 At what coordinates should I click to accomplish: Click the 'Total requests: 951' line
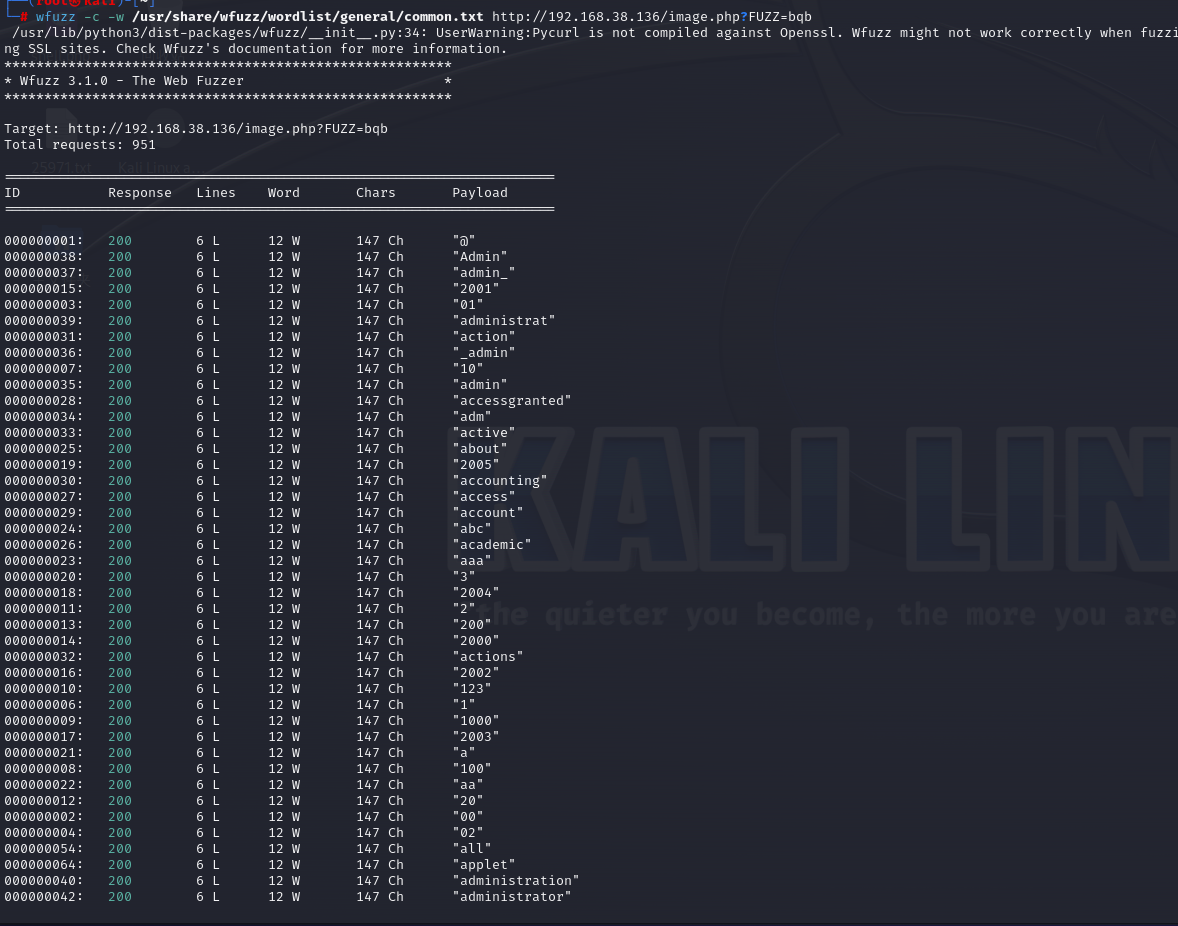pos(80,144)
